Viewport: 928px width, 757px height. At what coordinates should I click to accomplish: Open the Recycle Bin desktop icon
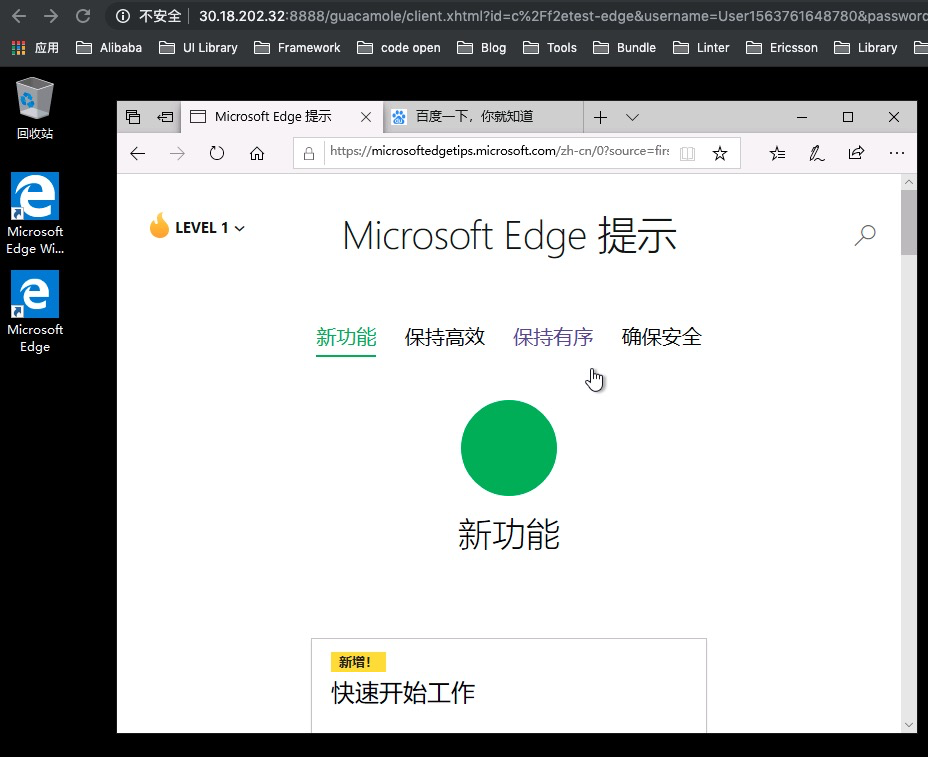(34, 108)
